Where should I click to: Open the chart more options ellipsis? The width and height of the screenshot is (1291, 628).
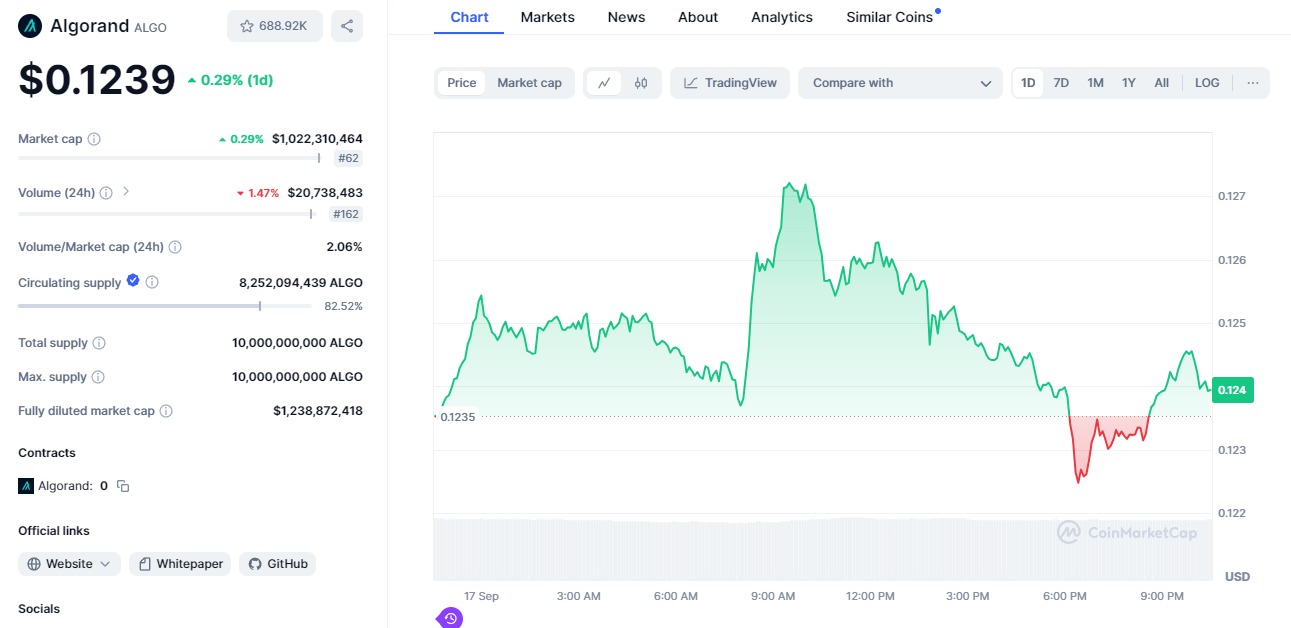coord(1253,83)
